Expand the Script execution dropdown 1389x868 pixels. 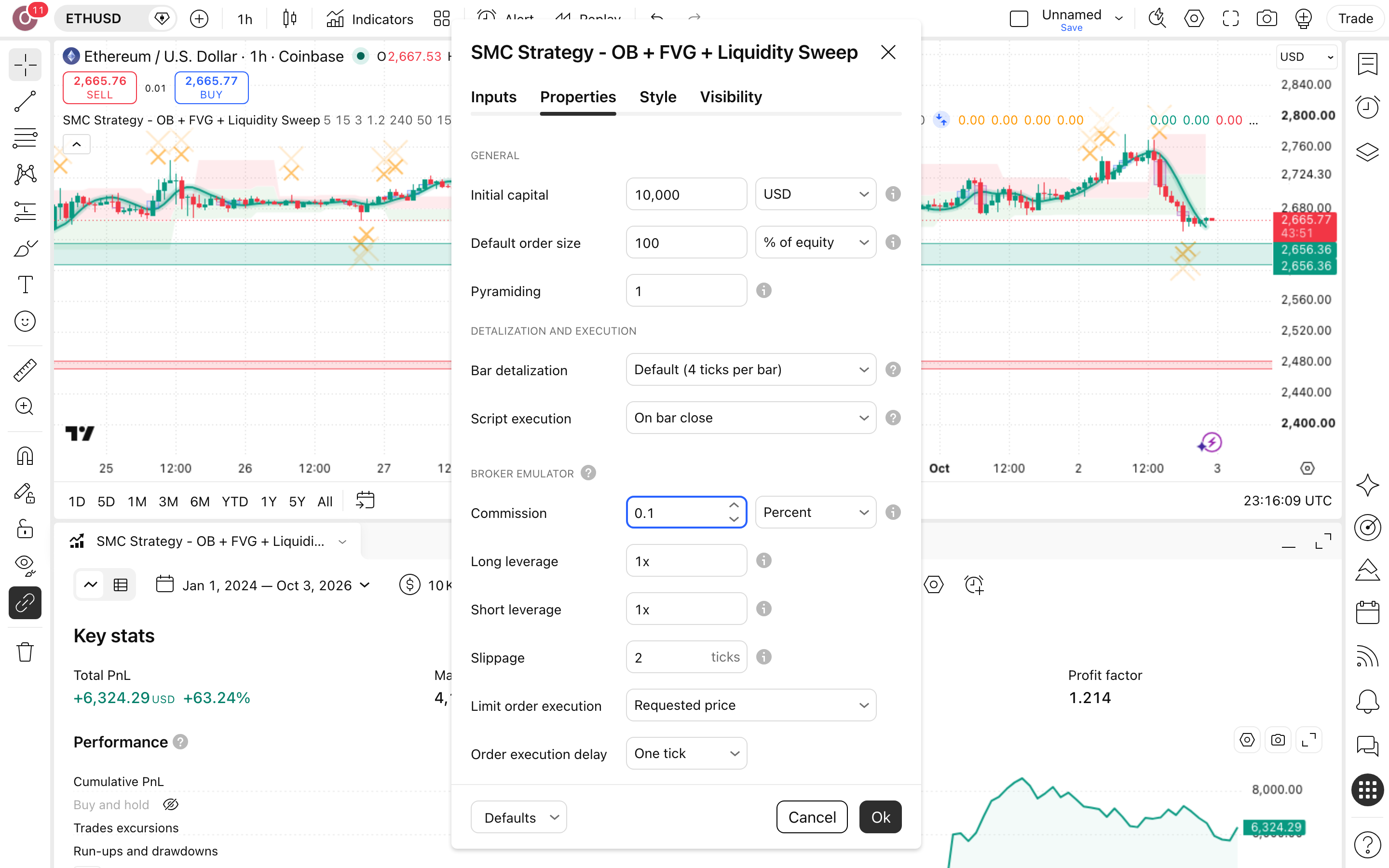[x=751, y=418]
